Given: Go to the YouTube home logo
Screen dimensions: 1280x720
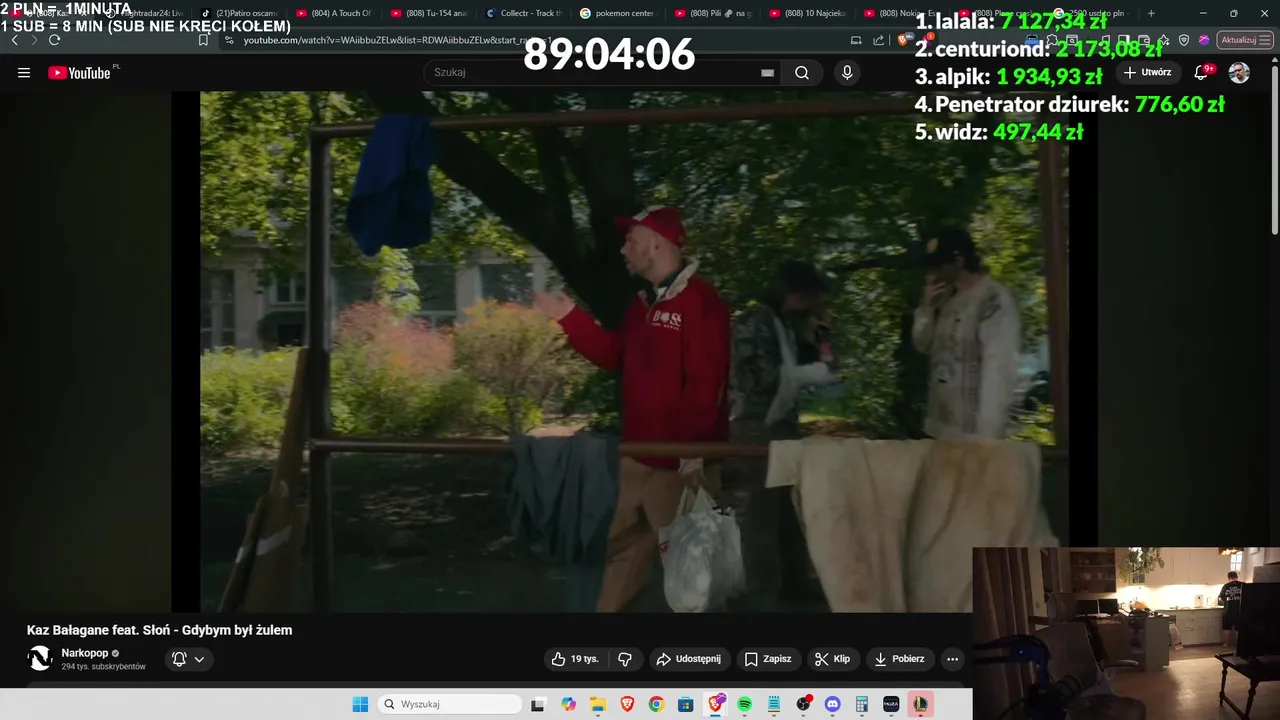Looking at the screenshot, I should pyautogui.click(x=80, y=73).
